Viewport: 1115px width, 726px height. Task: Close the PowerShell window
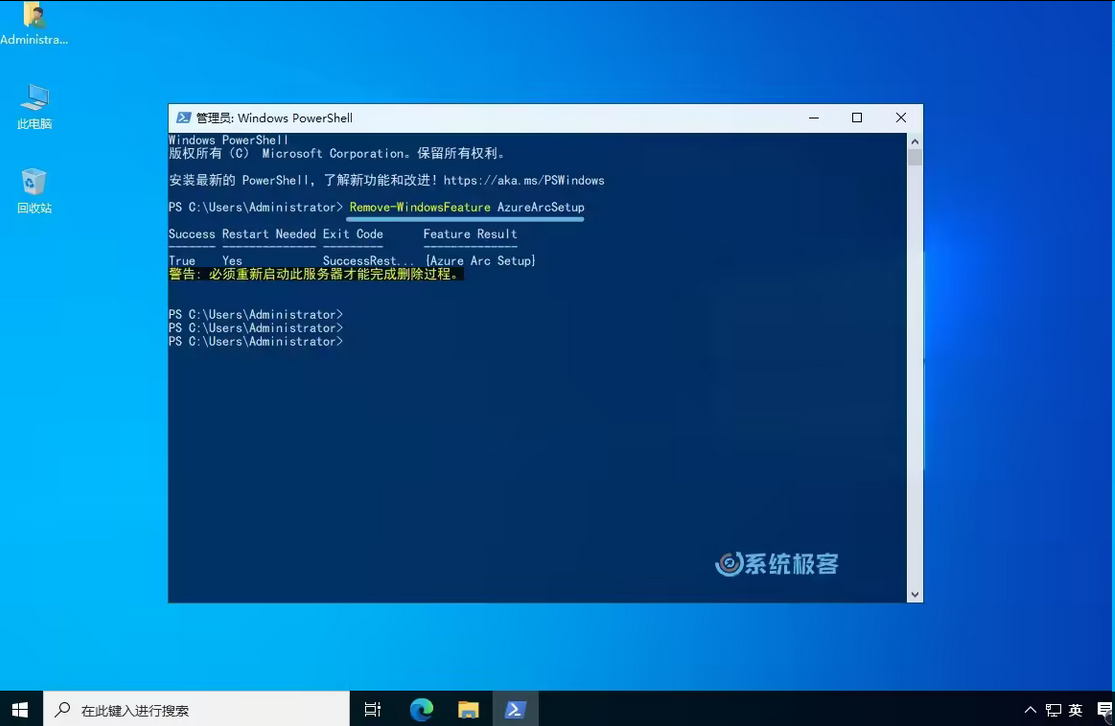[901, 118]
